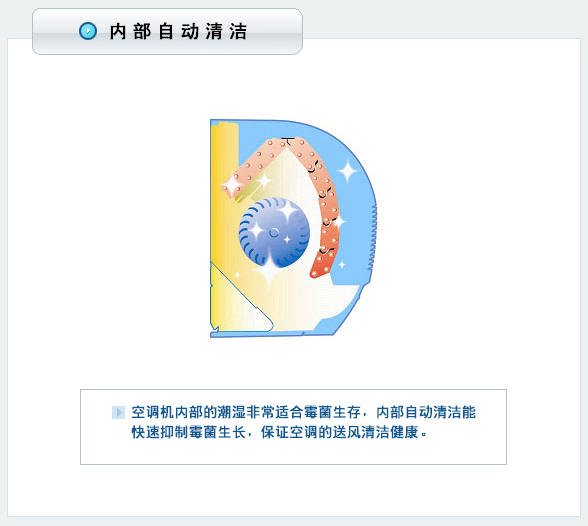Click the sparkle inside the fan wheel top
This screenshot has height=526, width=588.
[x=288, y=211]
